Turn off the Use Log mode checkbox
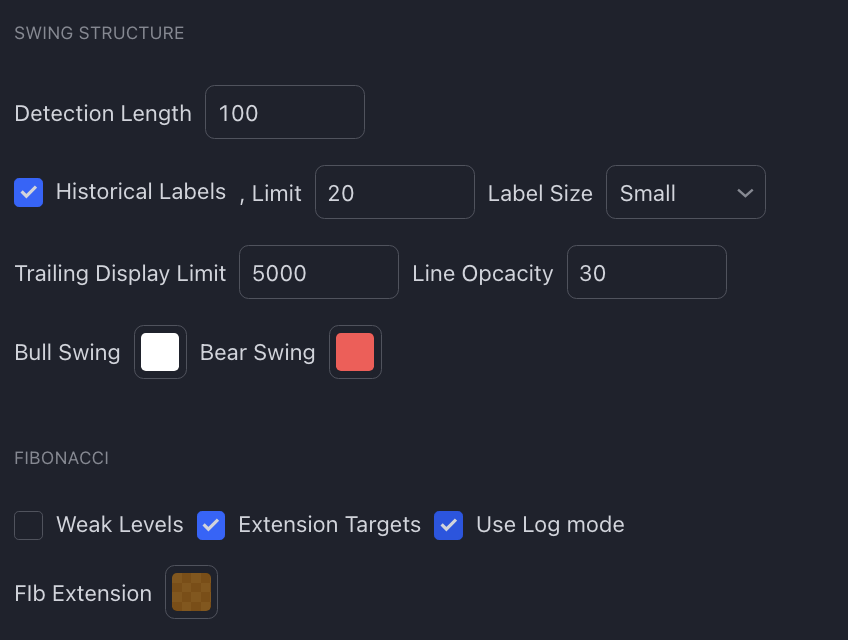The height and width of the screenshot is (640, 848). 449,525
